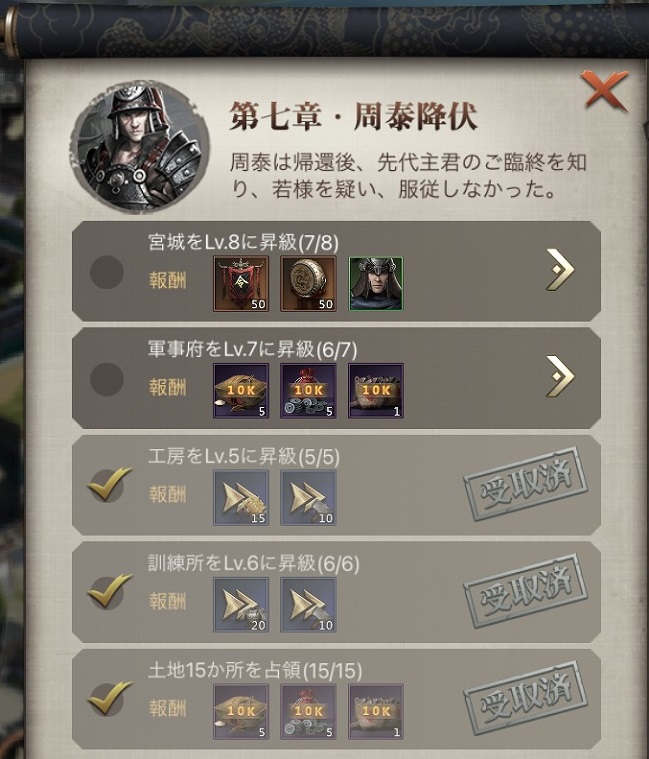This screenshot has height=759, width=649.
Task: Close the chapter scroll with the X
Action: point(604,90)
